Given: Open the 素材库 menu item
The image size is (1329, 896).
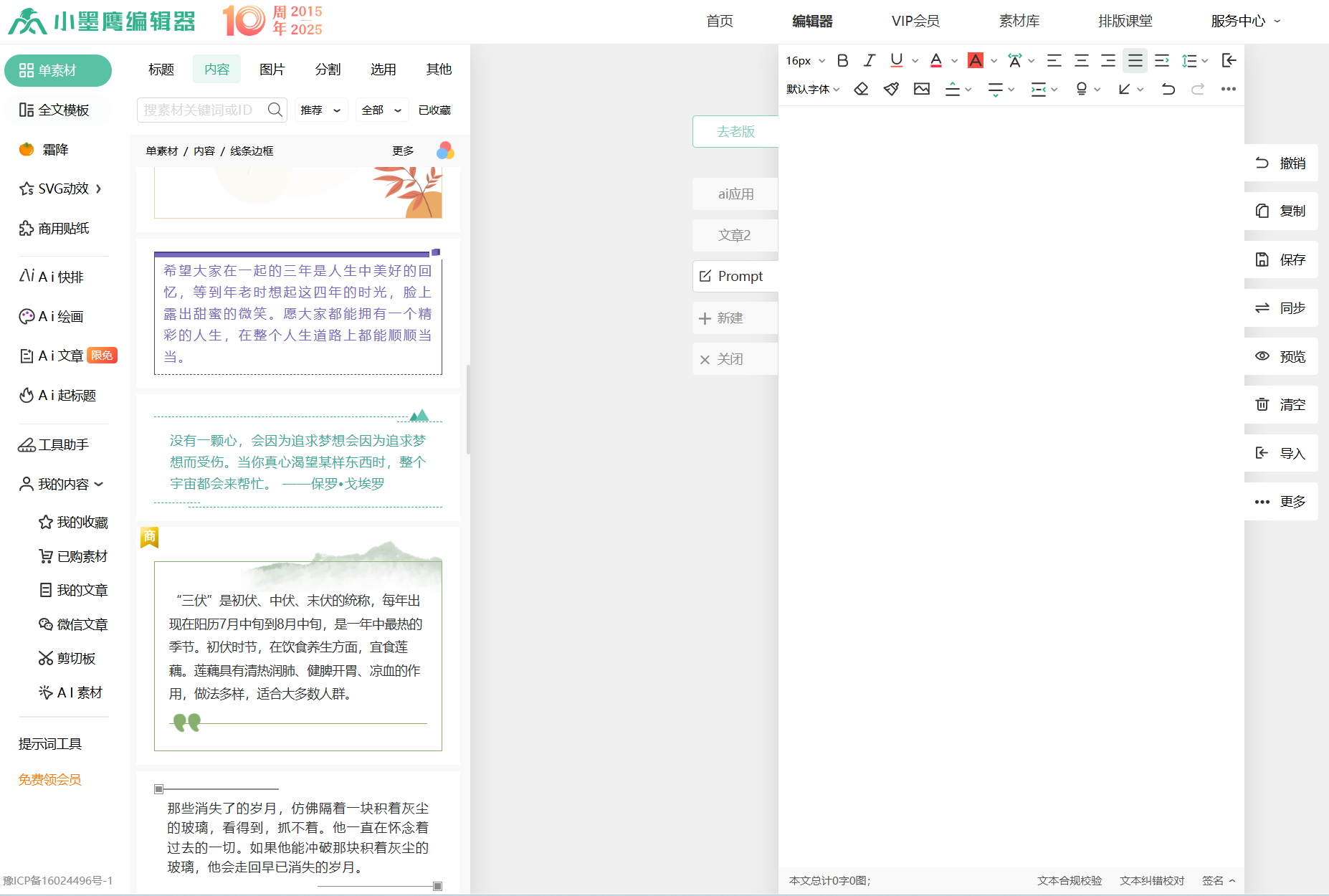Looking at the screenshot, I should click(1019, 21).
